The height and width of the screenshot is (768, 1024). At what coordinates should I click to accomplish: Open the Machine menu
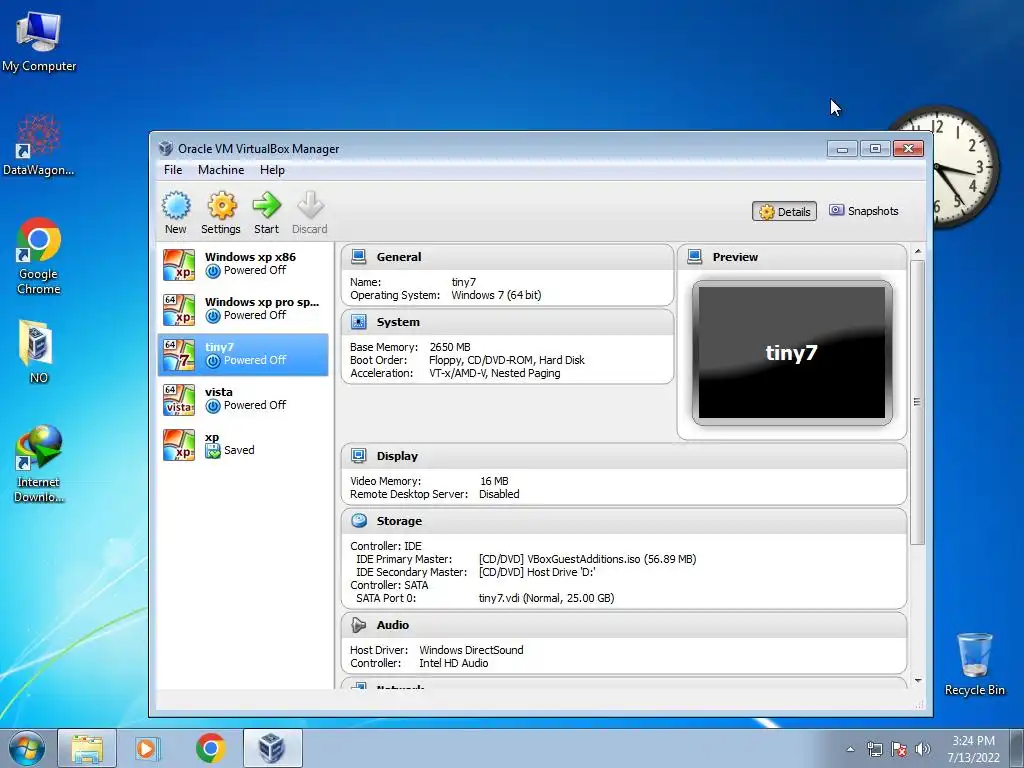(221, 170)
